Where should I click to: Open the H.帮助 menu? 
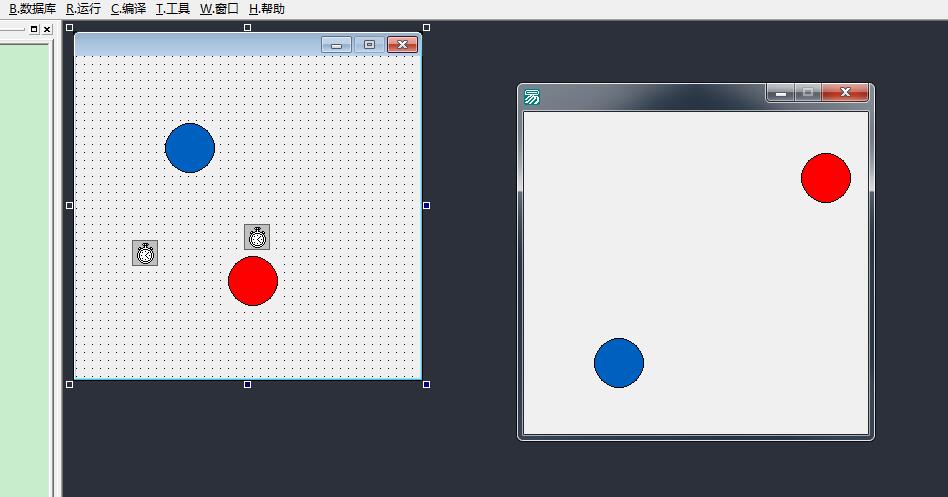267,9
